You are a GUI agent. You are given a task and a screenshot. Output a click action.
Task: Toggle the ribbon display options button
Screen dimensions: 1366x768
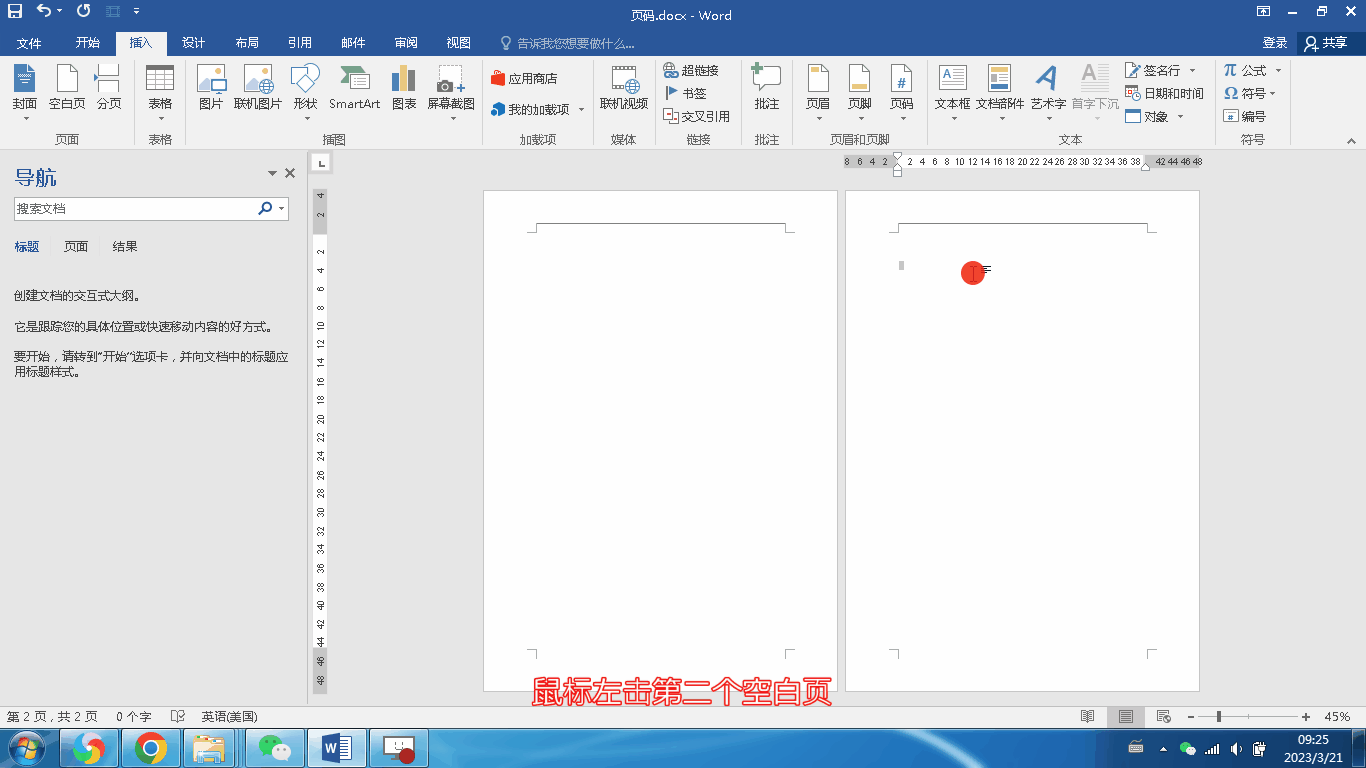[x=1264, y=12]
